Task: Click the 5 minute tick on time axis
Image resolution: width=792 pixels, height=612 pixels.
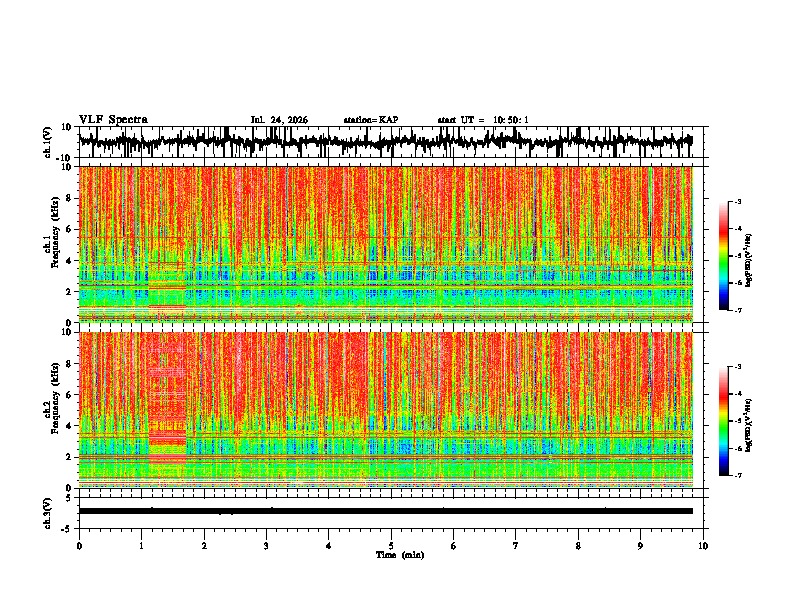Action: click(x=391, y=546)
